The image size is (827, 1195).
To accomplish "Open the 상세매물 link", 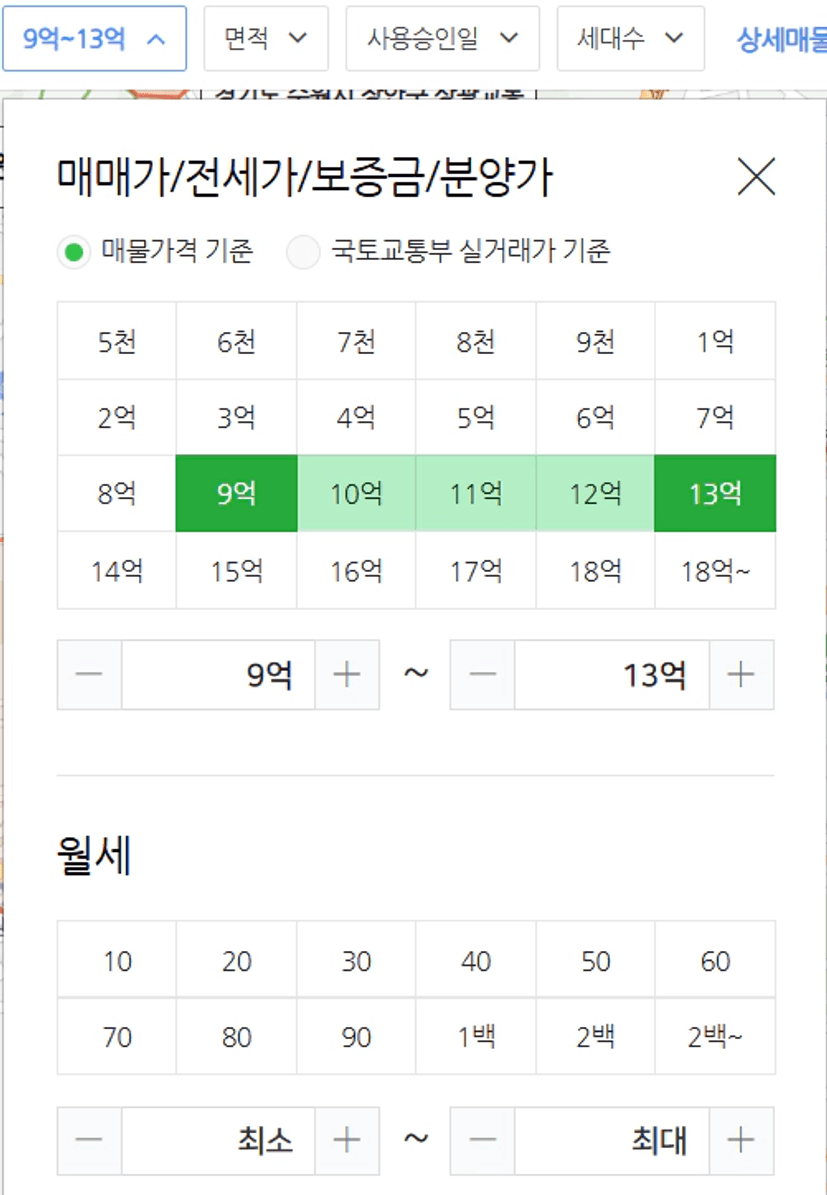I will point(781,39).
